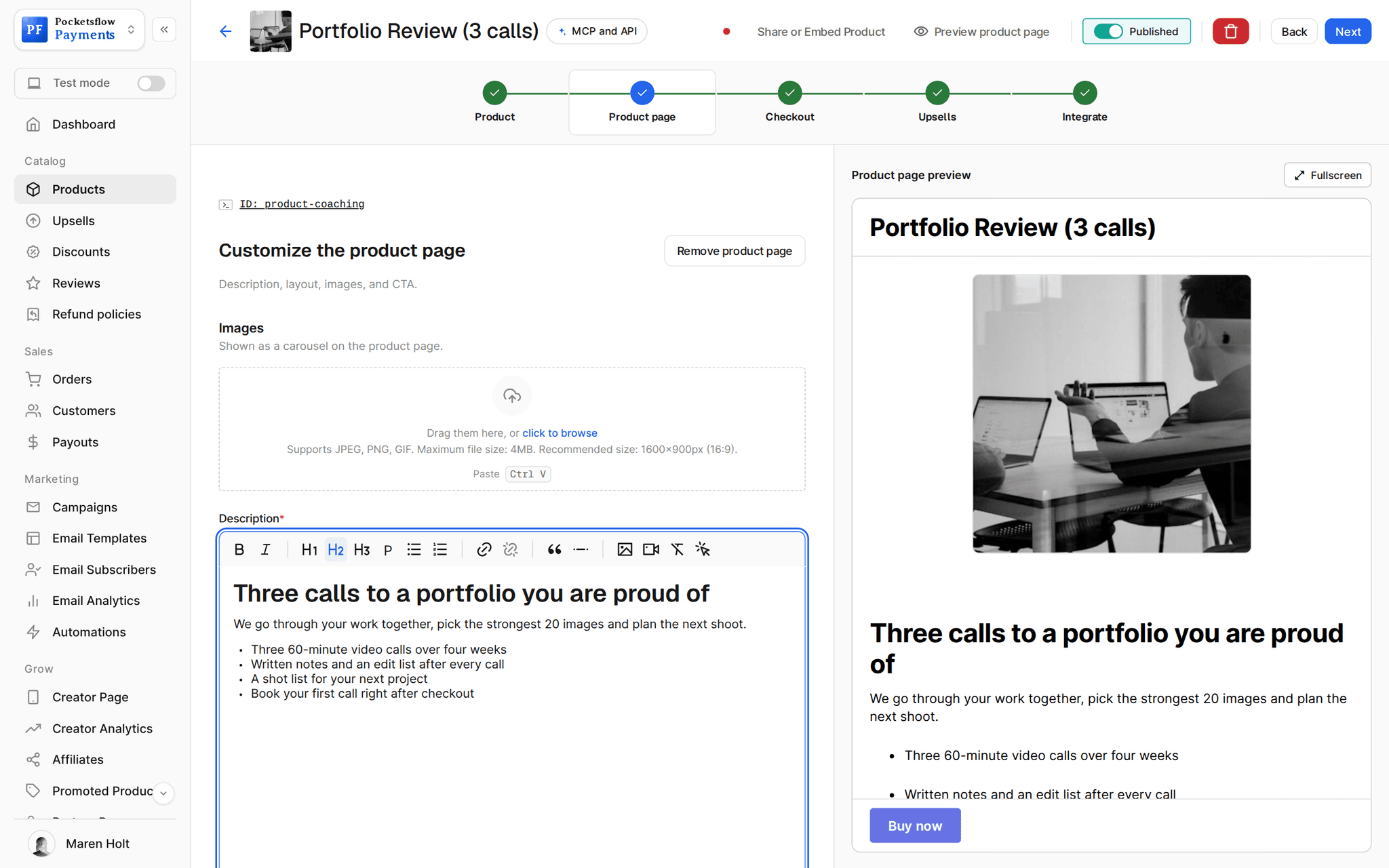
Task: Click the 'click to browse' link
Action: (x=560, y=433)
